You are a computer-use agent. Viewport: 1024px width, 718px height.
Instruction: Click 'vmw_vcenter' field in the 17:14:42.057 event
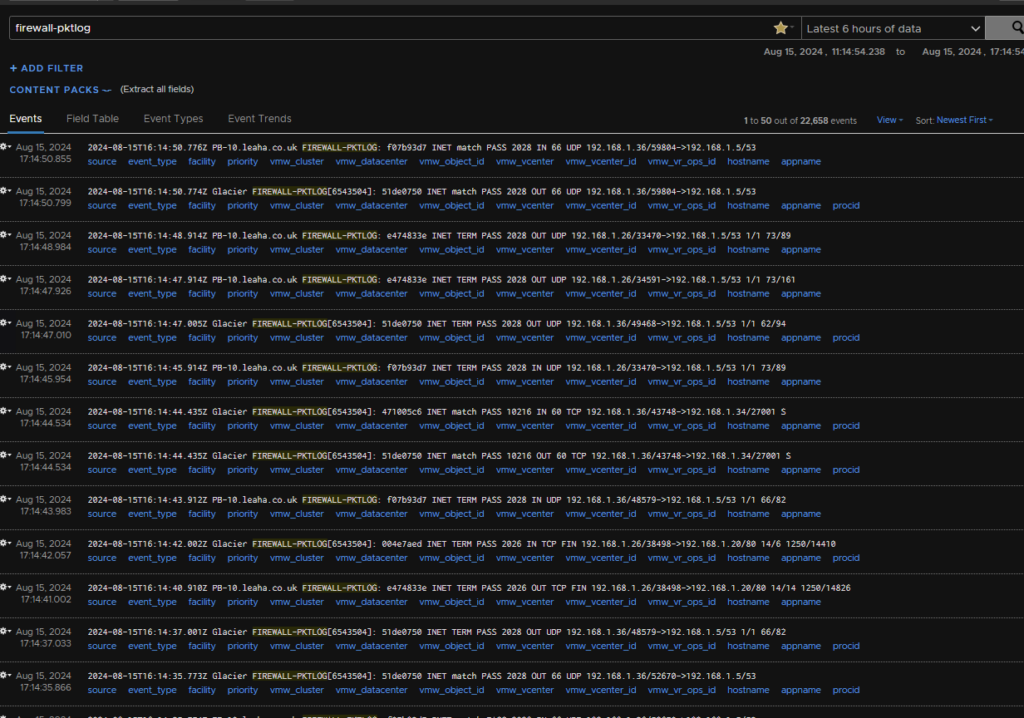[524, 558]
